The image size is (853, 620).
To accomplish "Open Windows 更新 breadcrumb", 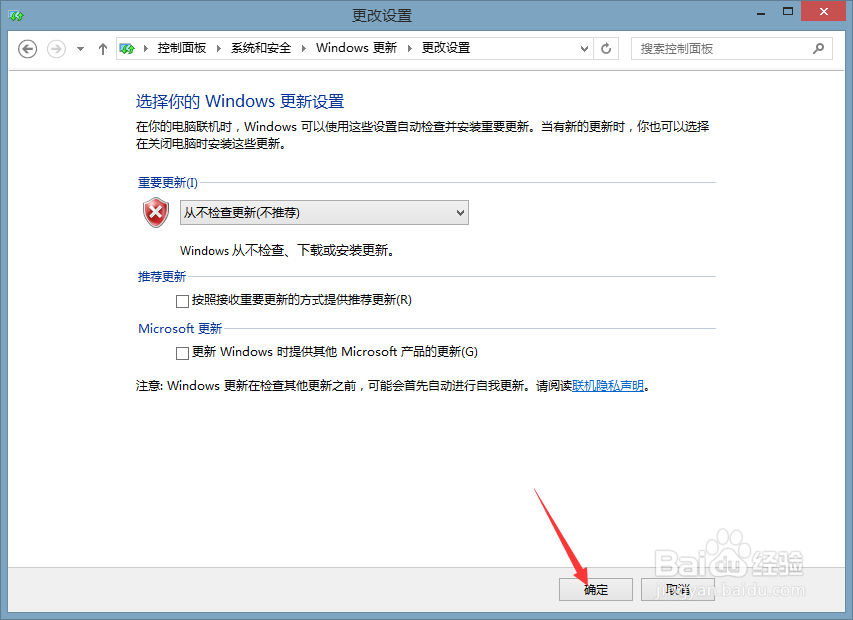I will pyautogui.click(x=356, y=48).
